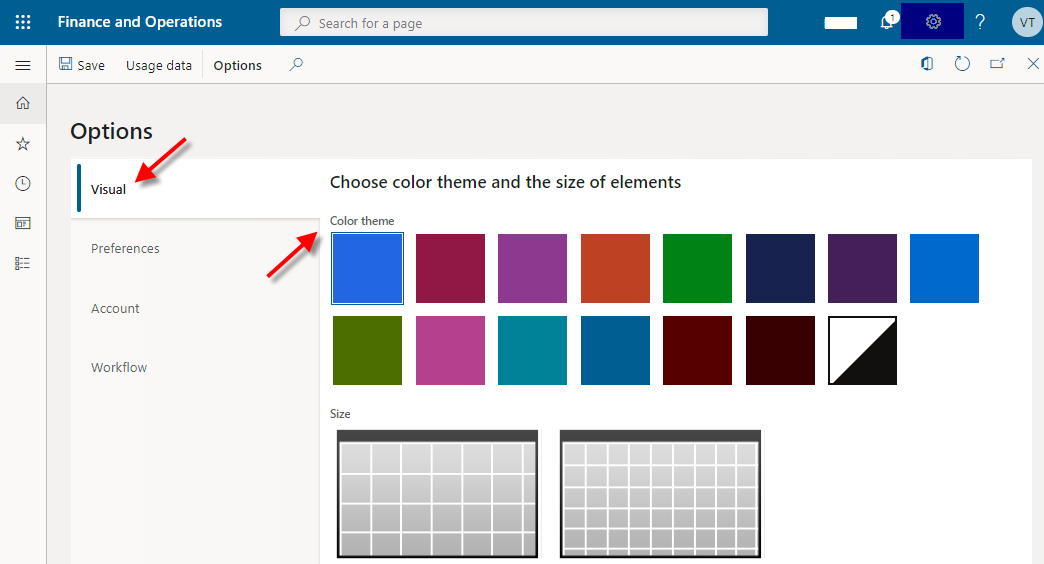The width and height of the screenshot is (1044, 564).
Task: Open the VT user avatar menu
Action: pos(1027,22)
